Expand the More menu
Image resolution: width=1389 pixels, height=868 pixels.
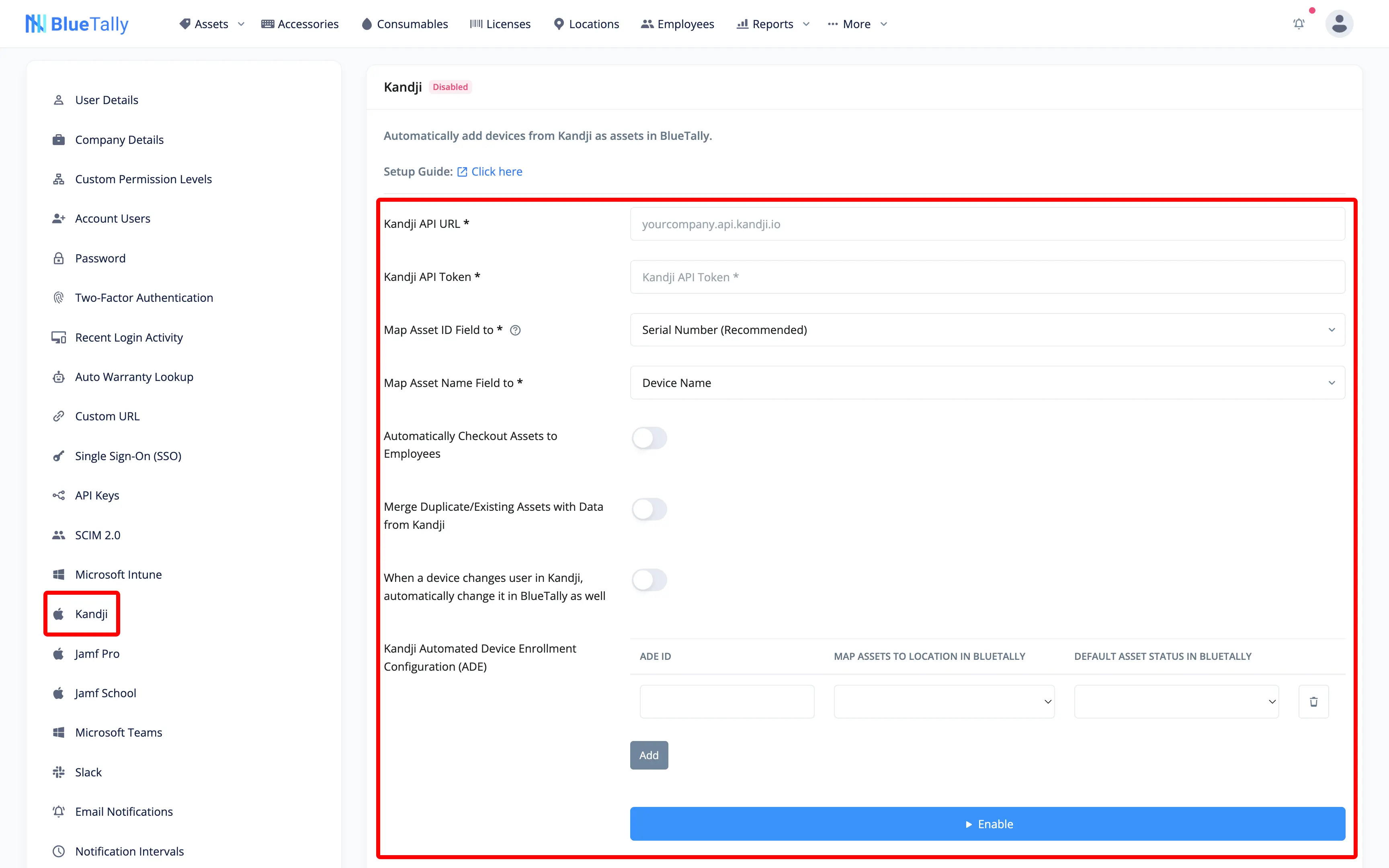point(857,24)
